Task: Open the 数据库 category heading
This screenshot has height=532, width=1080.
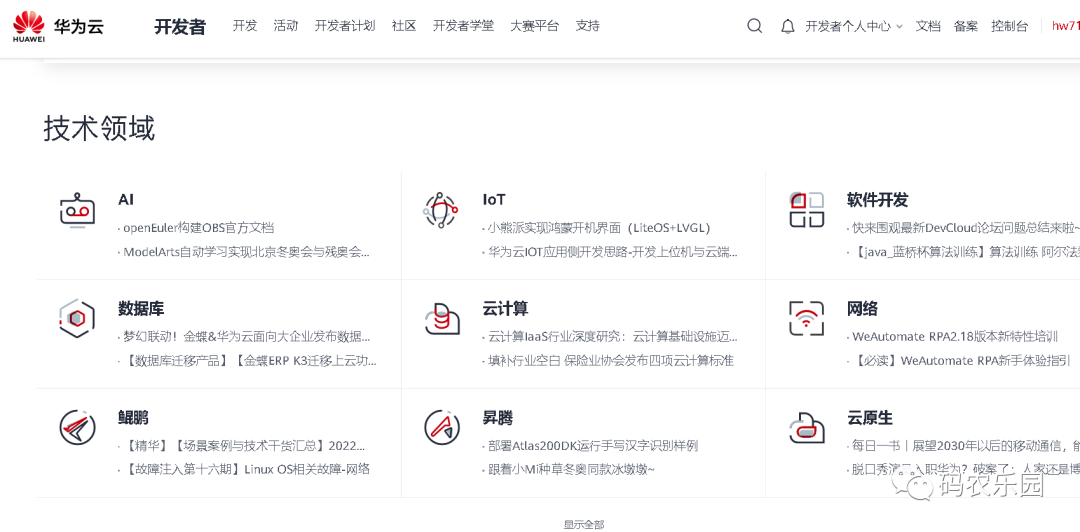Action: tap(141, 308)
